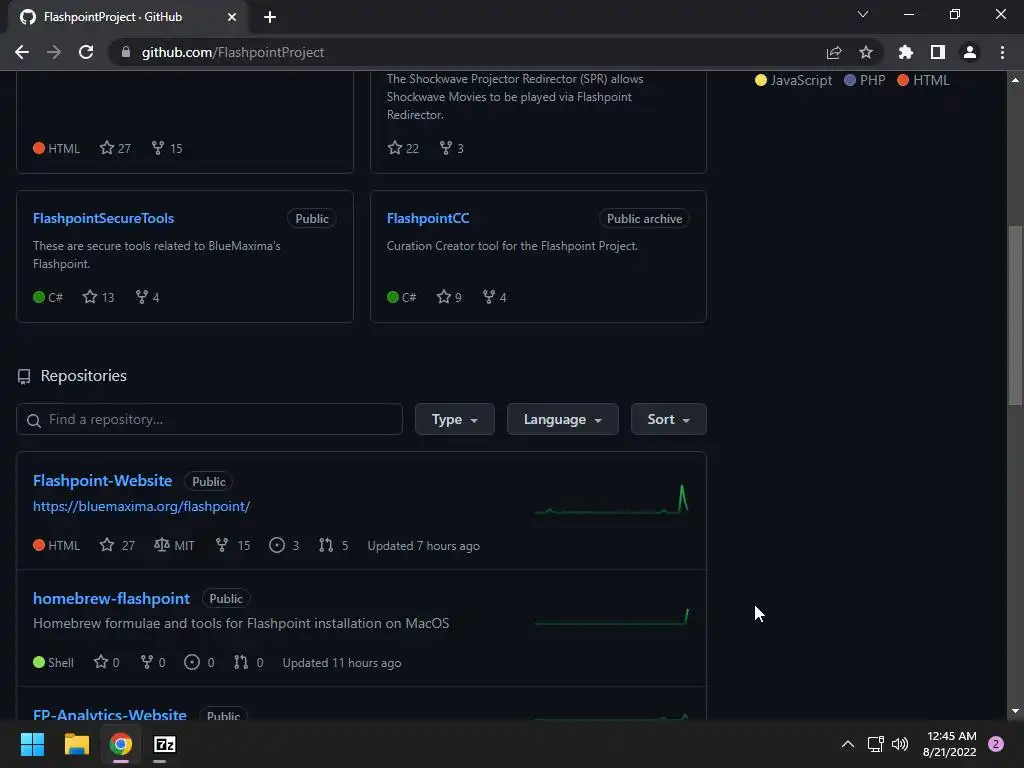Click the 15 forks on Flashpoint-Website

tap(232, 545)
